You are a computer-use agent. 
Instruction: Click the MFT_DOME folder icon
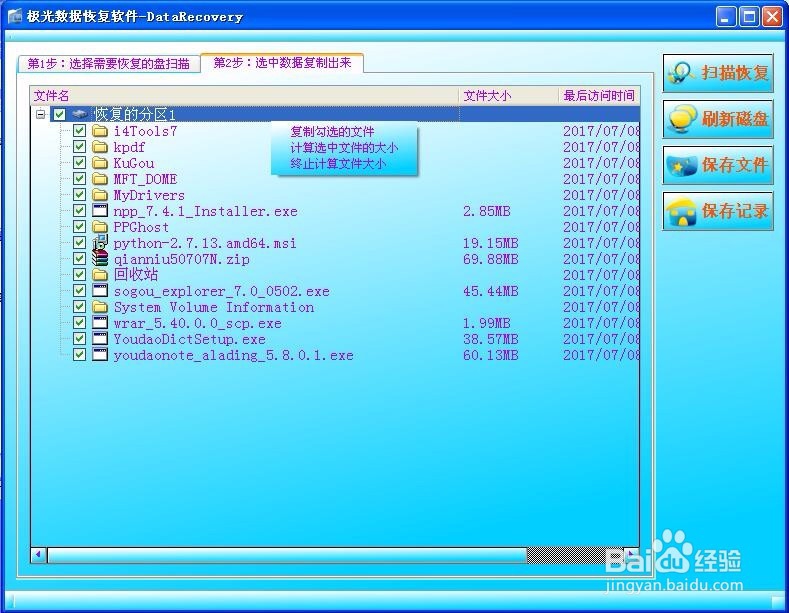pos(100,179)
